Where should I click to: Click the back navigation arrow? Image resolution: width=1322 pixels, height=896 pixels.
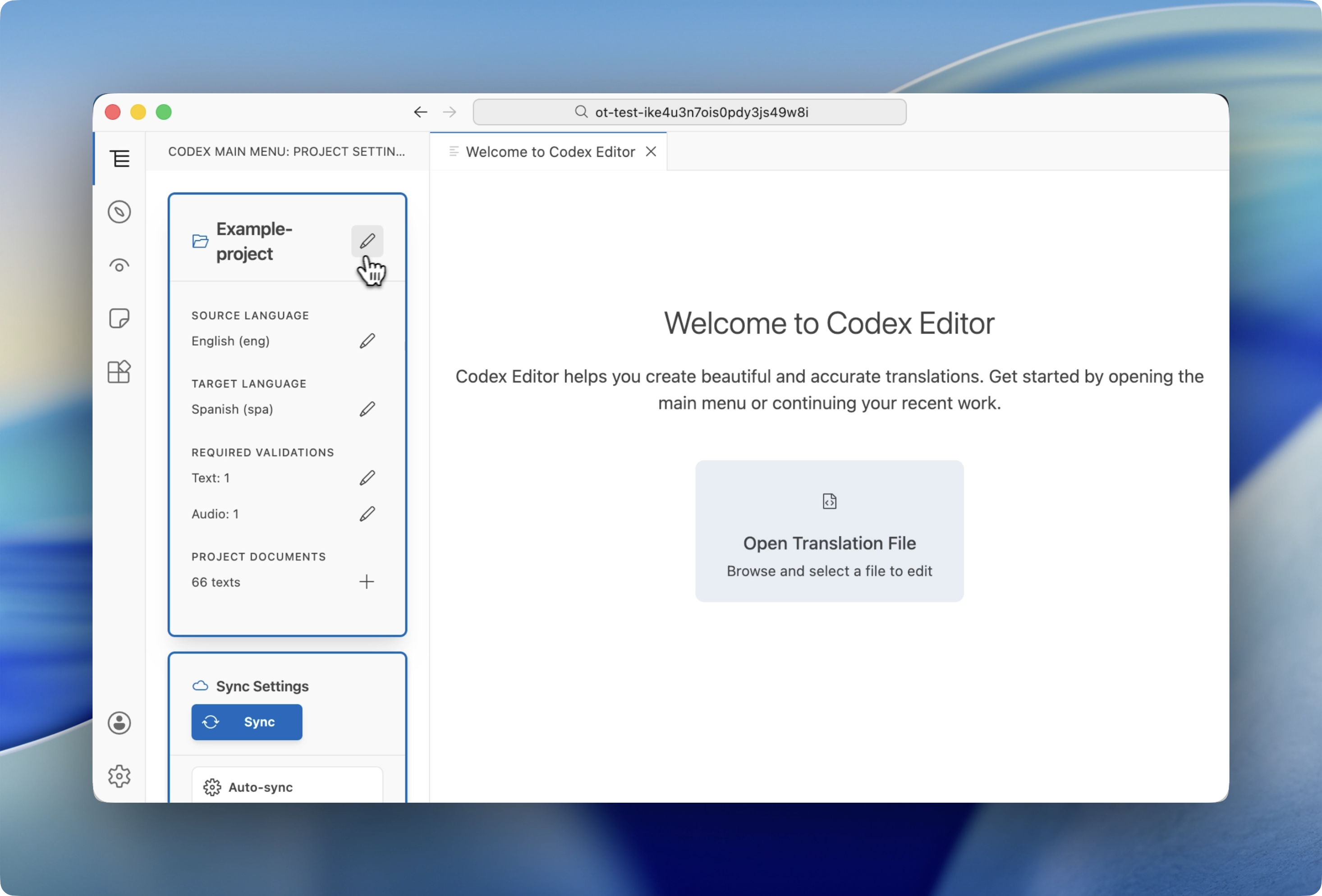pyautogui.click(x=420, y=112)
